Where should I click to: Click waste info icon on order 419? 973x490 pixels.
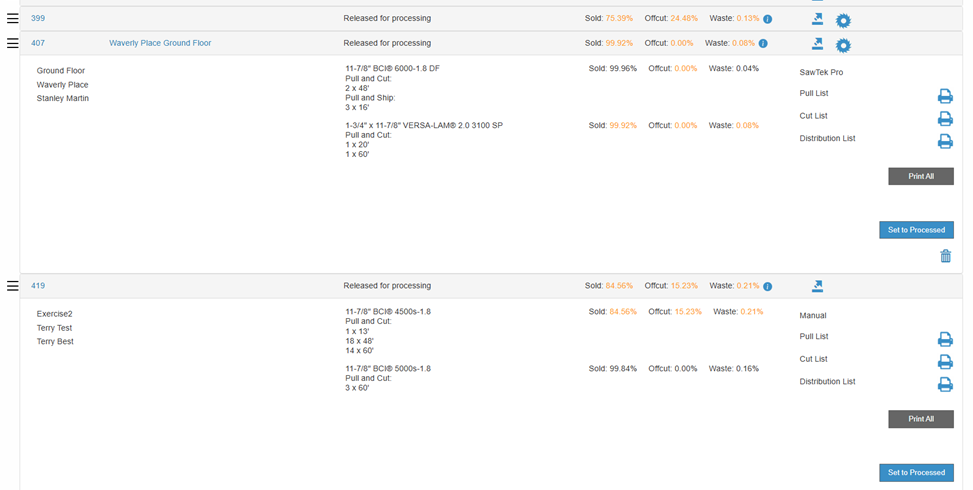click(767, 287)
